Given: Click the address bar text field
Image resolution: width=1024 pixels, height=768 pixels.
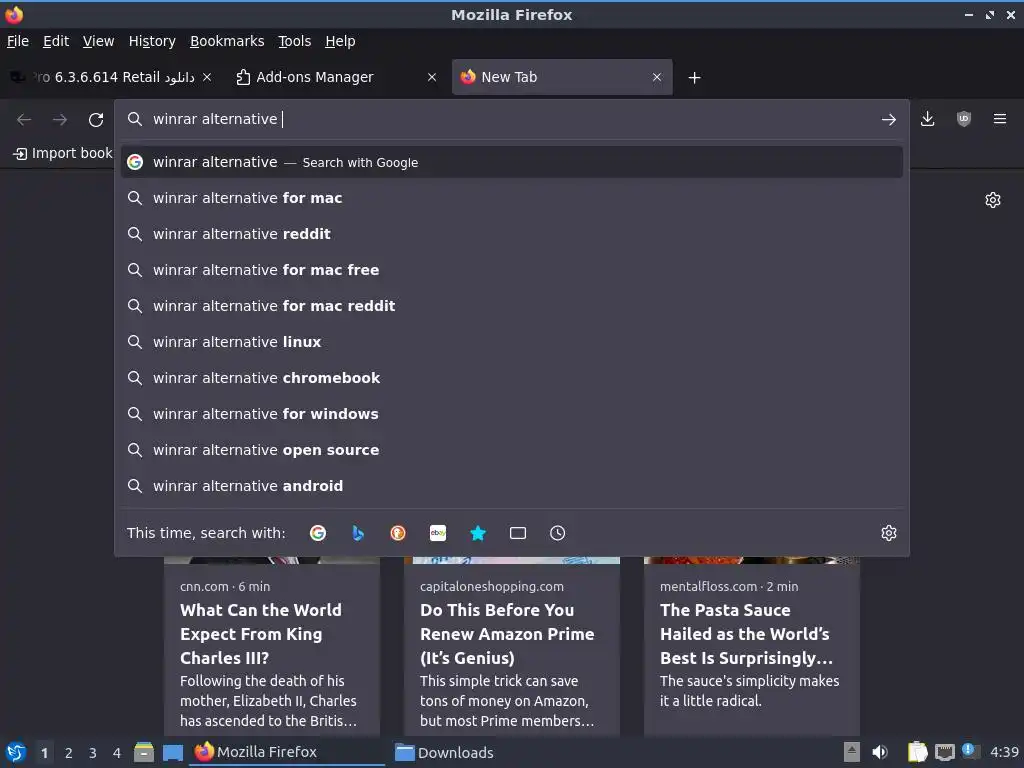Looking at the screenshot, I should coord(511,120).
